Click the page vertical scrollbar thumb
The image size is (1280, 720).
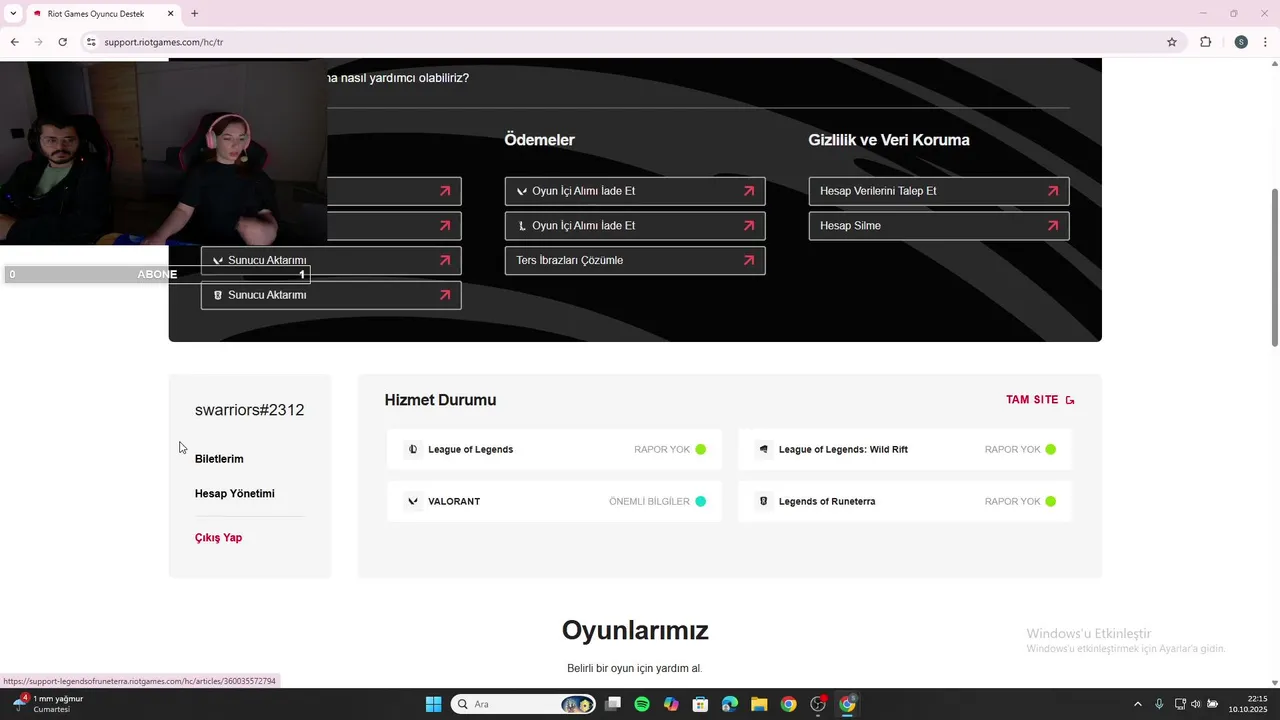click(1274, 267)
